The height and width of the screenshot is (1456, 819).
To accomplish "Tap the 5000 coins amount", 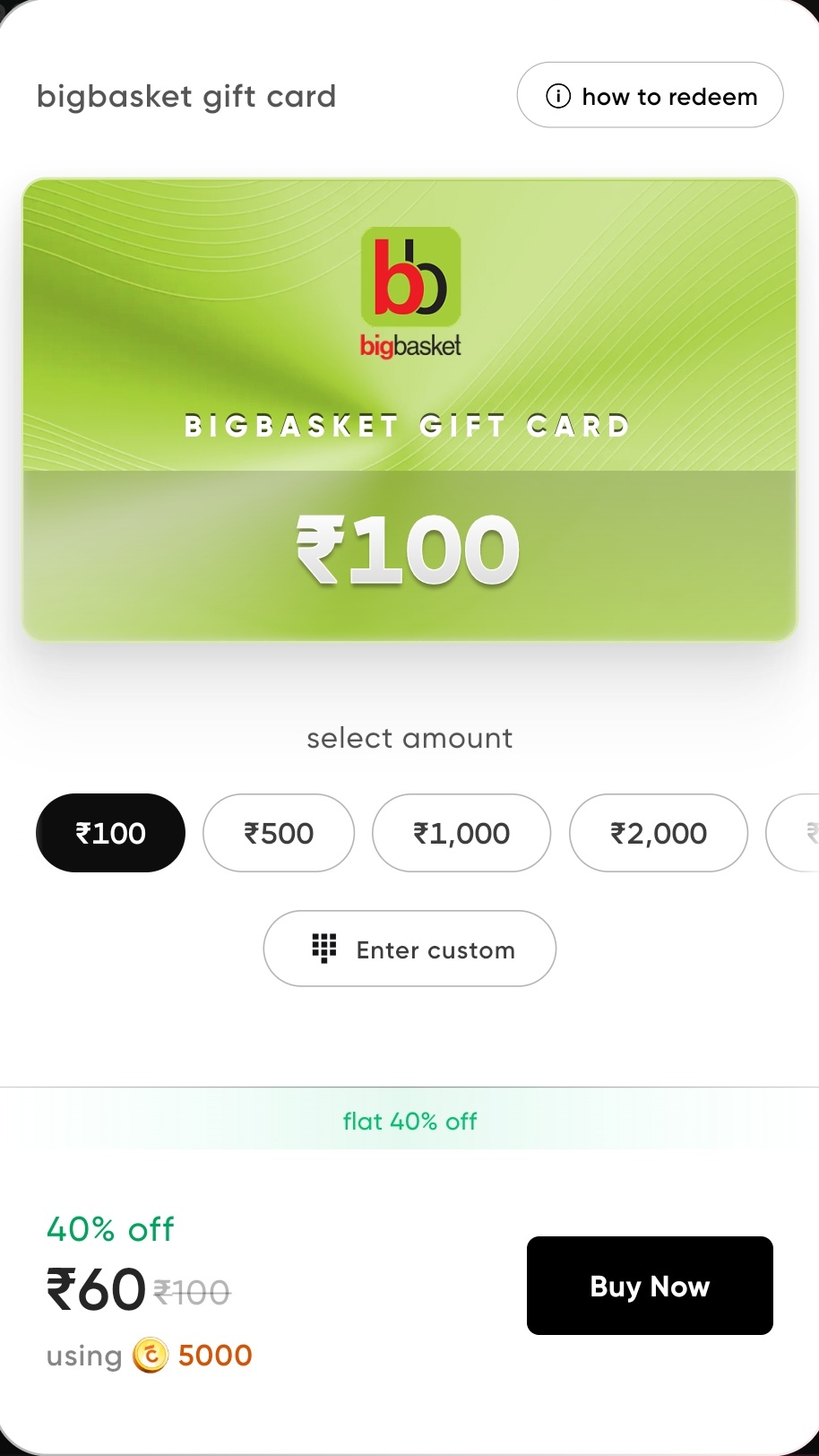I will coord(215,1356).
